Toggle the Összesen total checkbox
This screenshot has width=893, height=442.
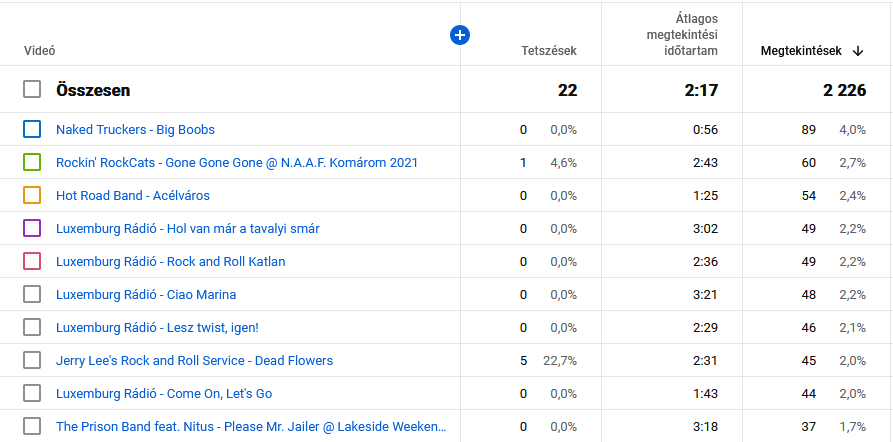pyautogui.click(x=32, y=89)
